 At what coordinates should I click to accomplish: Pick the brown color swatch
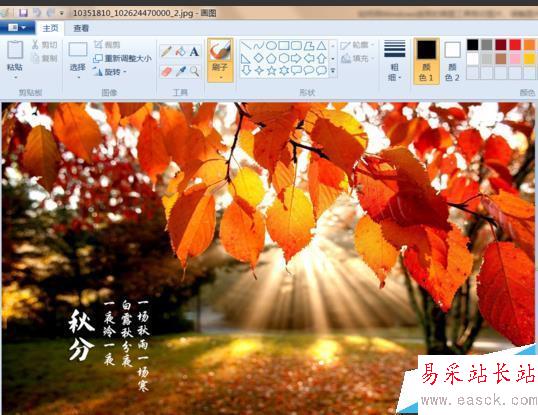click(501, 58)
